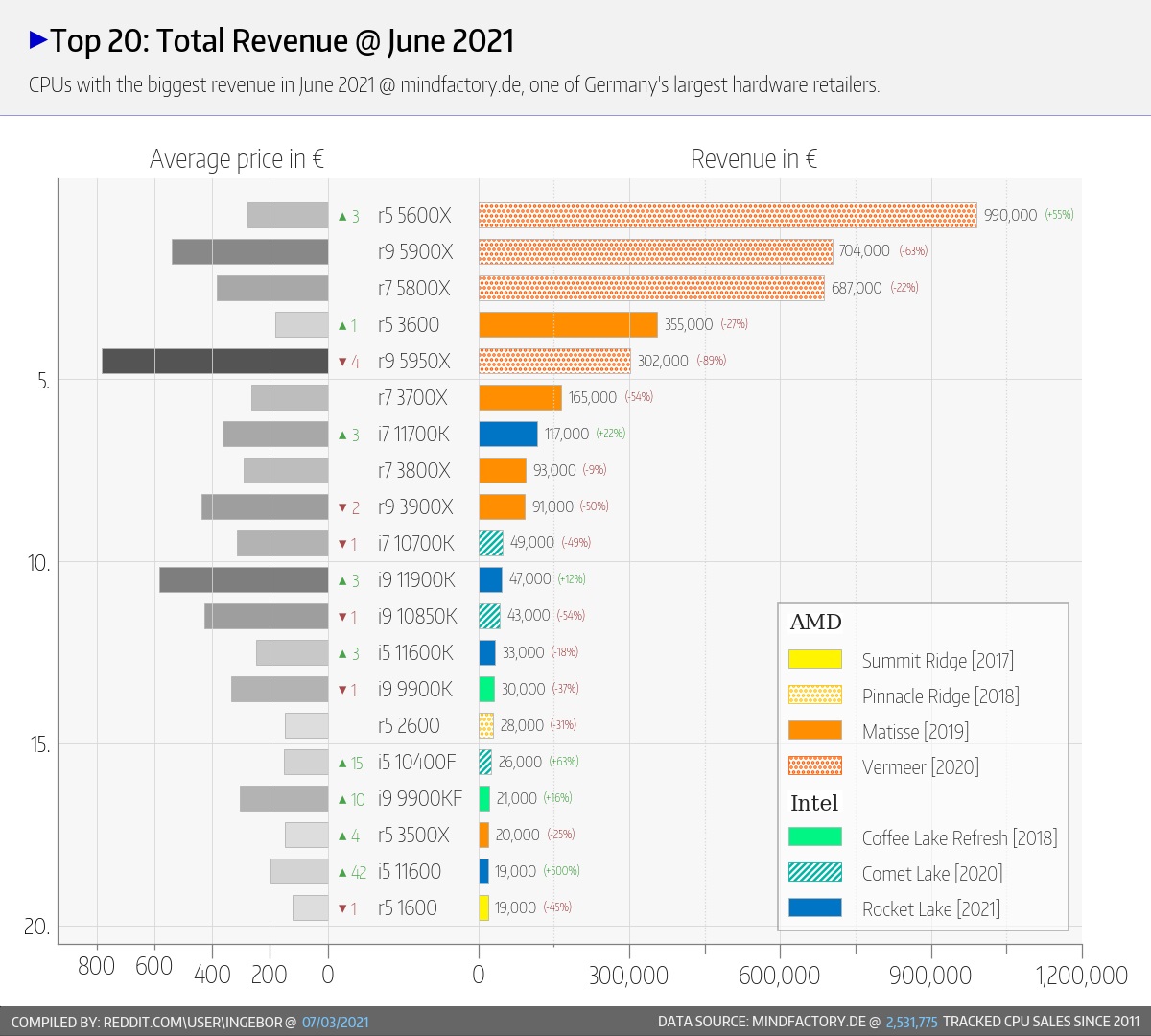Click the 'Top 20: Total Revenue @ June 2021' title
Viewport: 1151px width, 1036px height.
click(x=282, y=40)
